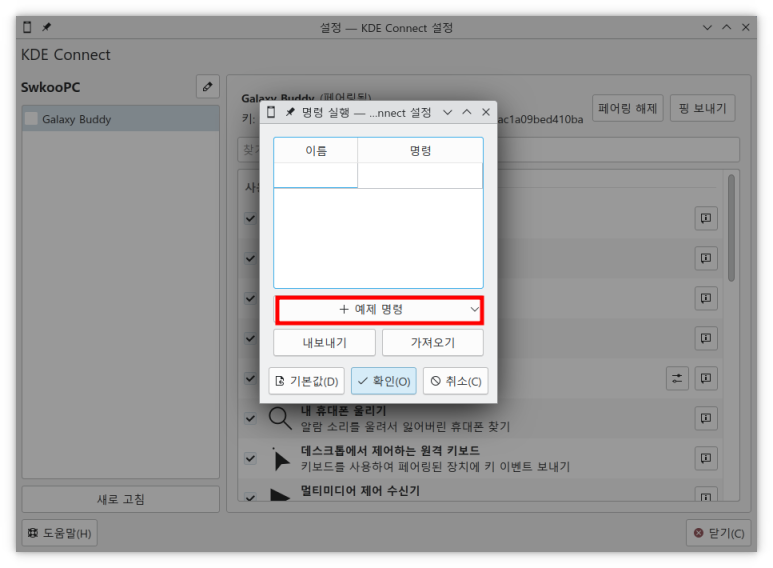The image size is (773, 568).
Task: Click the 핑 보내기 button
Action: point(703,108)
